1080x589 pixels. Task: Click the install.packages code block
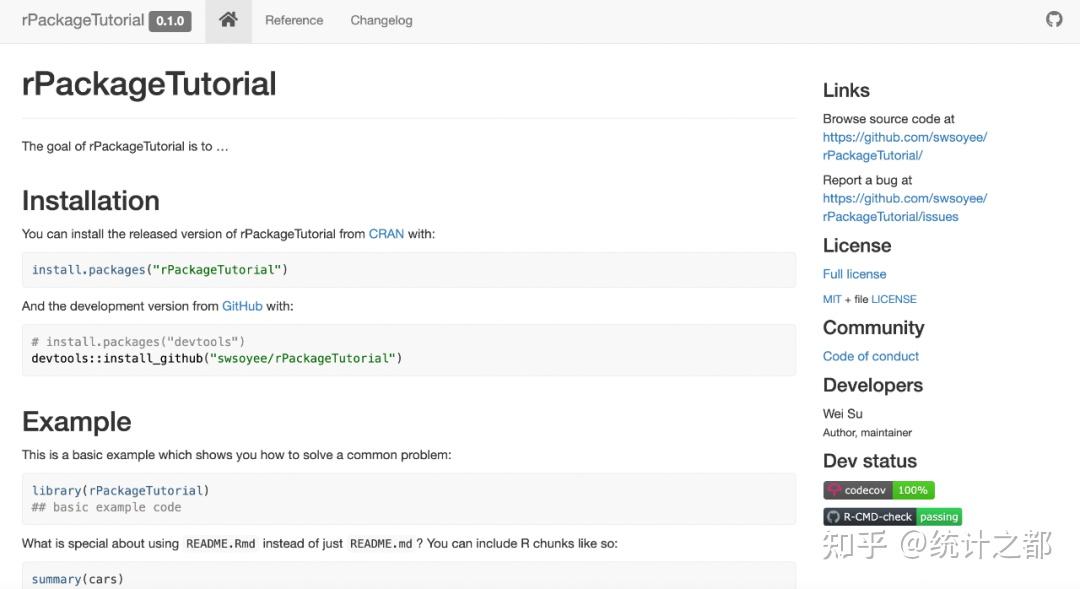click(x=408, y=270)
